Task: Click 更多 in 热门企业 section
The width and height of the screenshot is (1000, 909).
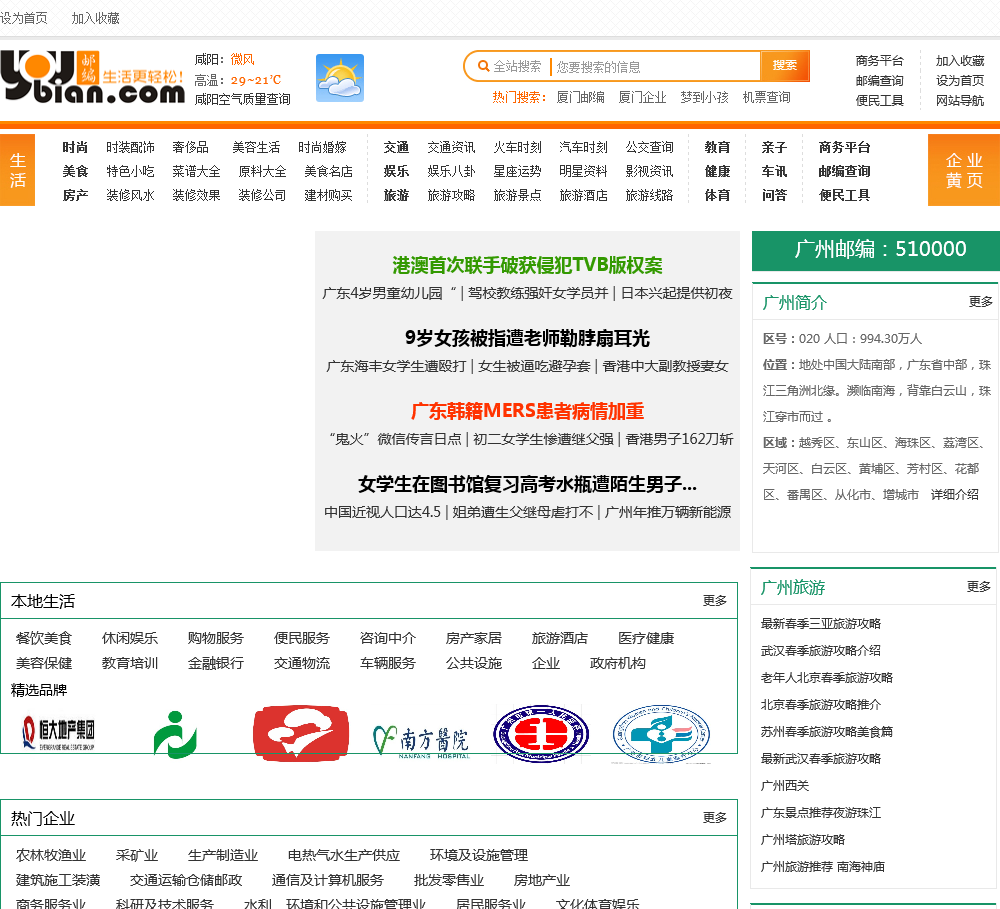Action: (714, 817)
